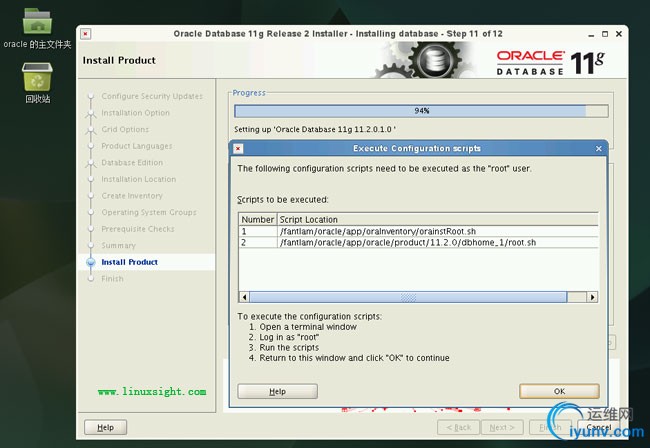Viewport: 650px width, 448px height.
Task: Select the Product Languages step
Action: coord(137,146)
